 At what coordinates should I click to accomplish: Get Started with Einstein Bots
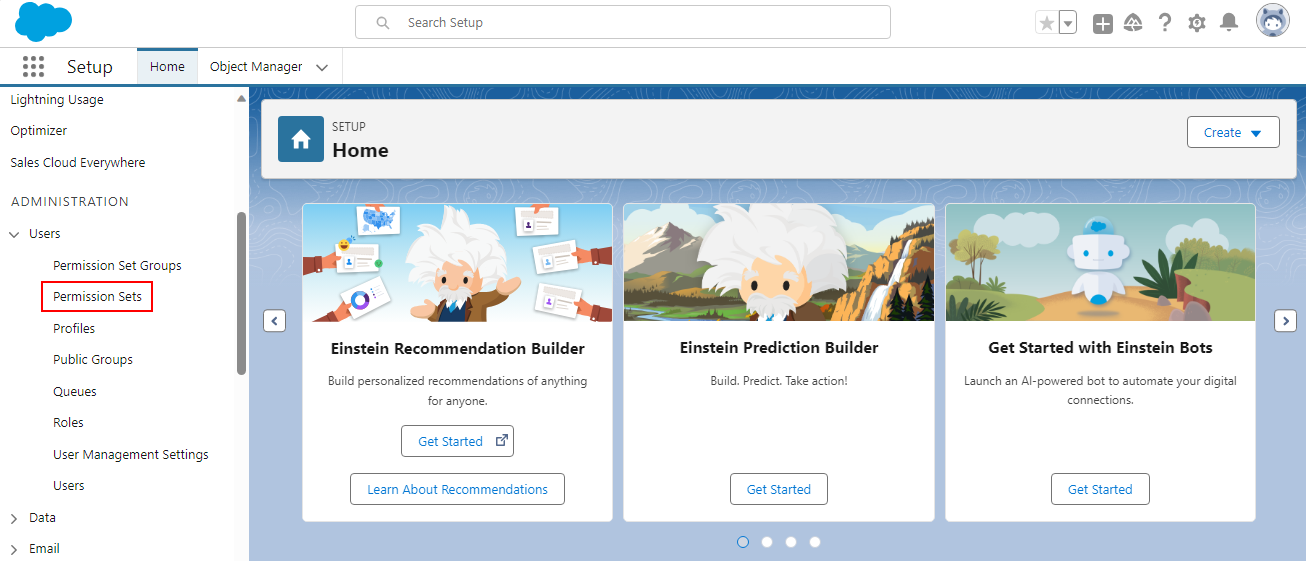click(x=1100, y=489)
